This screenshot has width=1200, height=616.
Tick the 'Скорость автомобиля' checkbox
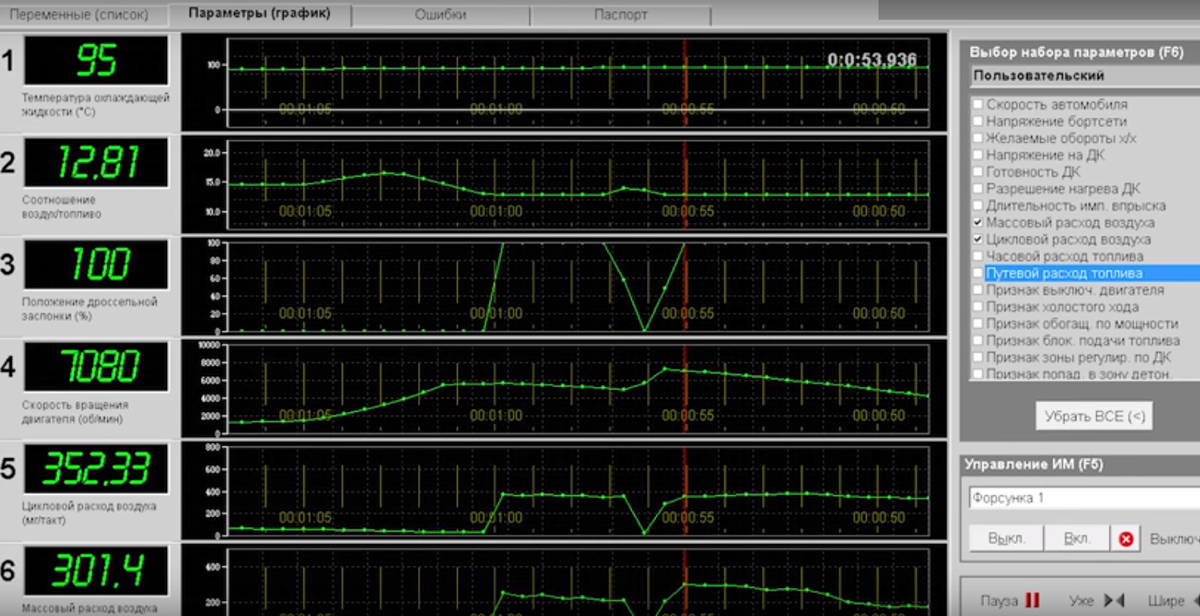977,104
